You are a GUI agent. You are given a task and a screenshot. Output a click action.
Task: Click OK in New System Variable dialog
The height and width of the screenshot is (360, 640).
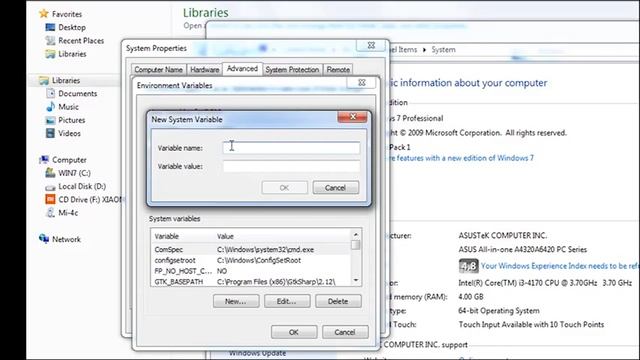pyautogui.click(x=284, y=188)
